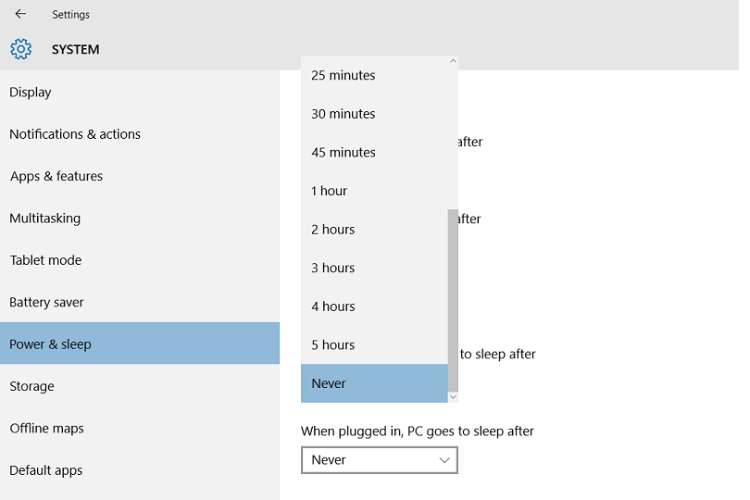
Task: Go to Notifications & actions
Action: pyautogui.click(x=140, y=134)
